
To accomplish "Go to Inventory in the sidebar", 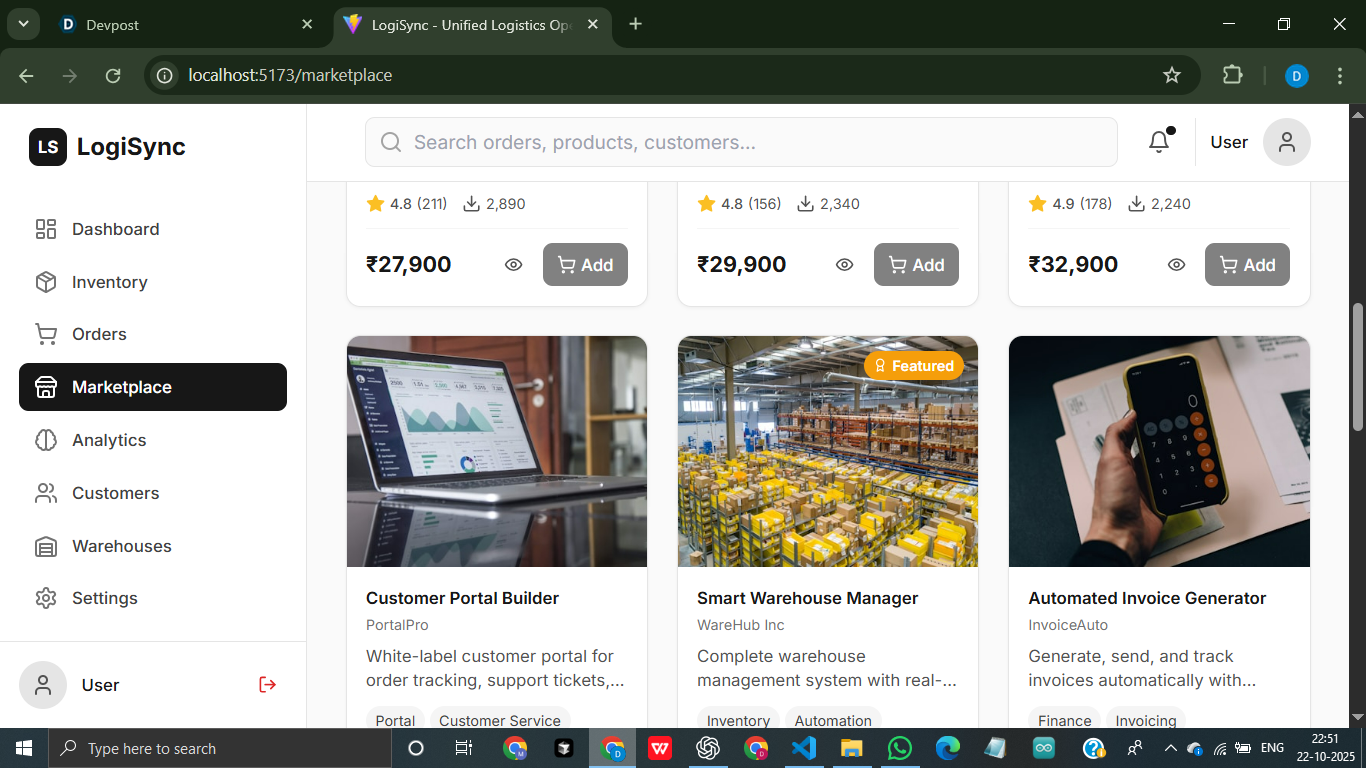I will (x=153, y=282).
